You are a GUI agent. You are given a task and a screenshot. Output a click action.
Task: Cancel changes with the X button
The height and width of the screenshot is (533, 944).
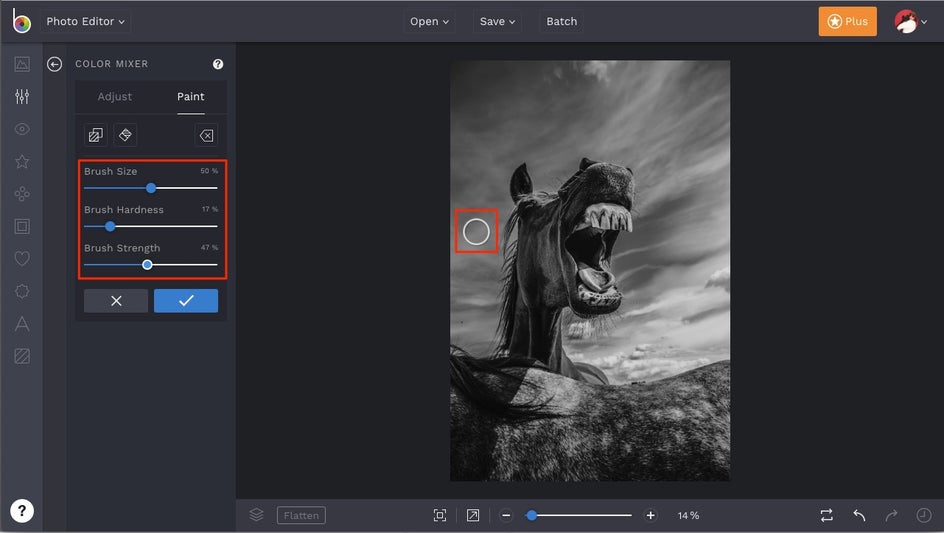[116, 301]
